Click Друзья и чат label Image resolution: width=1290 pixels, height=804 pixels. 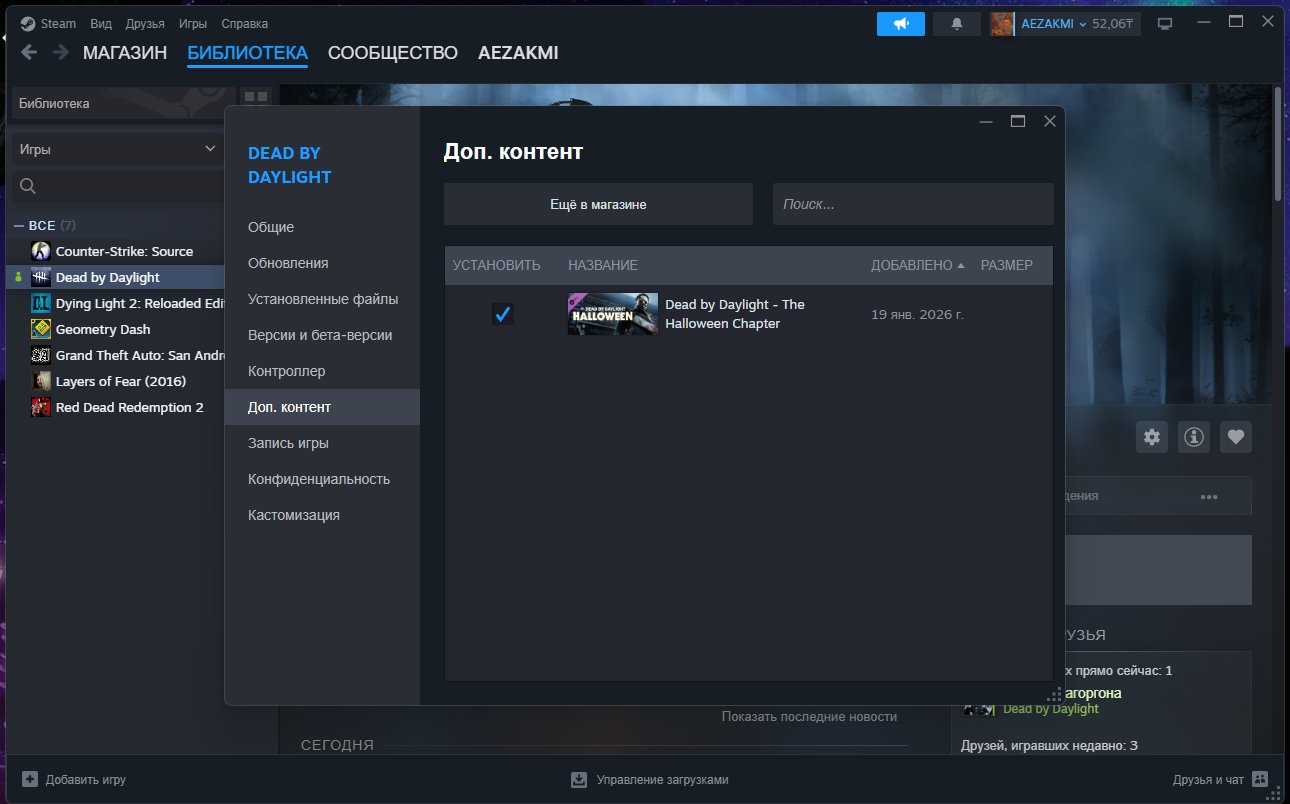click(1208, 779)
